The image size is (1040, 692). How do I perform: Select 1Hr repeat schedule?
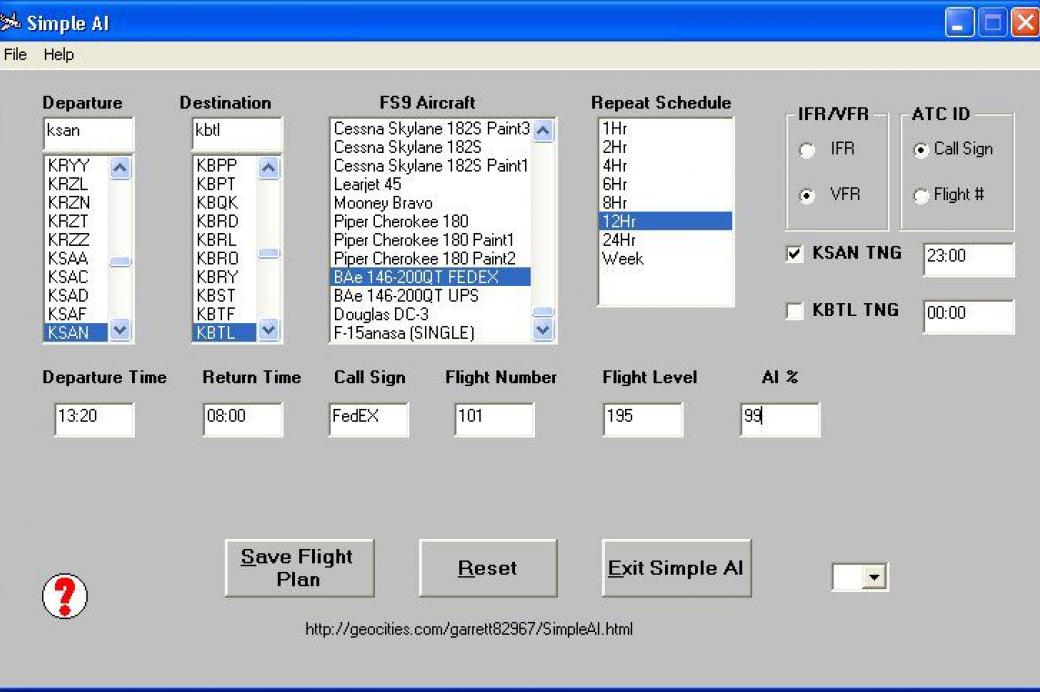coord(666,128)
